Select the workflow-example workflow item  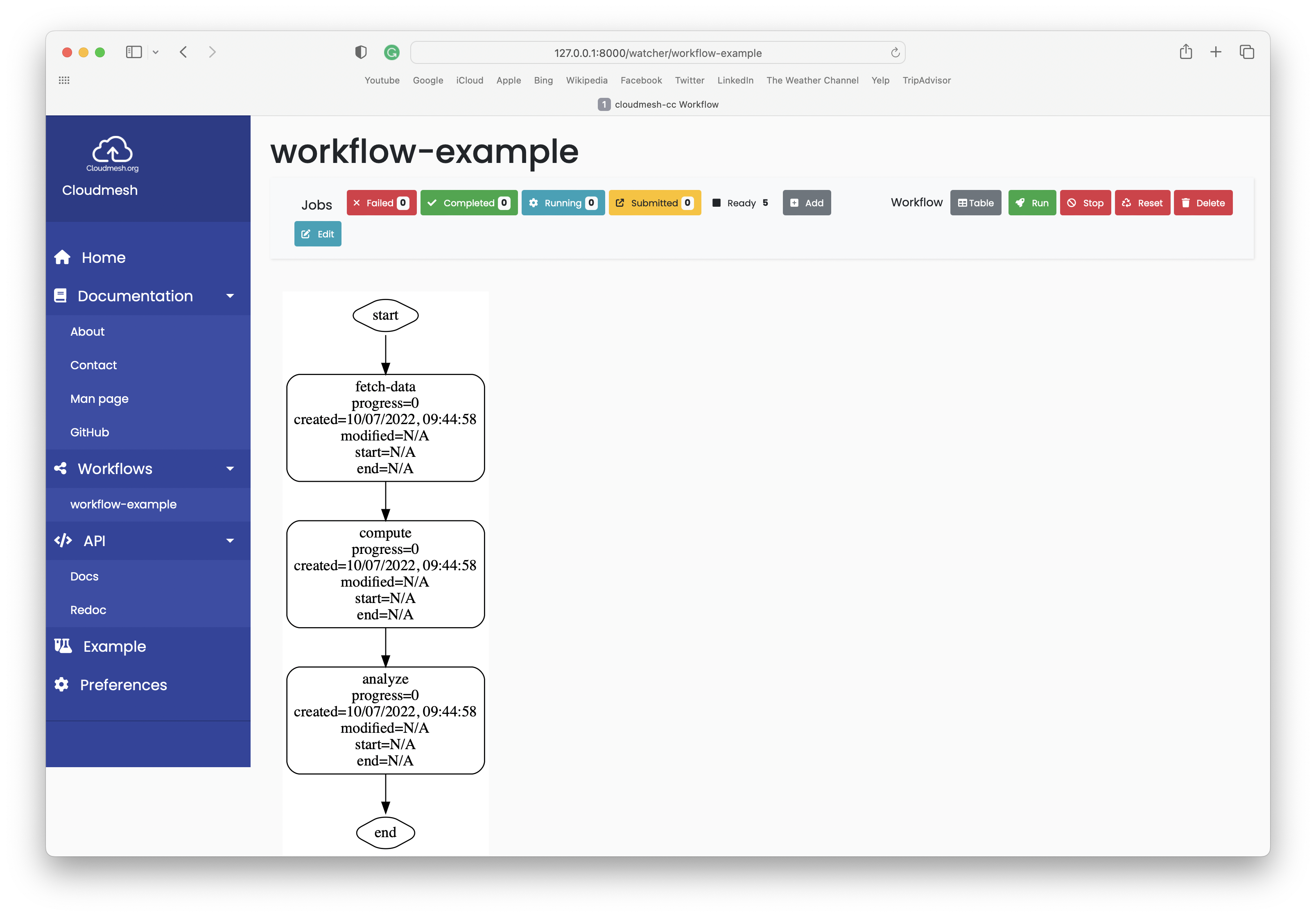(x=122, y=504)
